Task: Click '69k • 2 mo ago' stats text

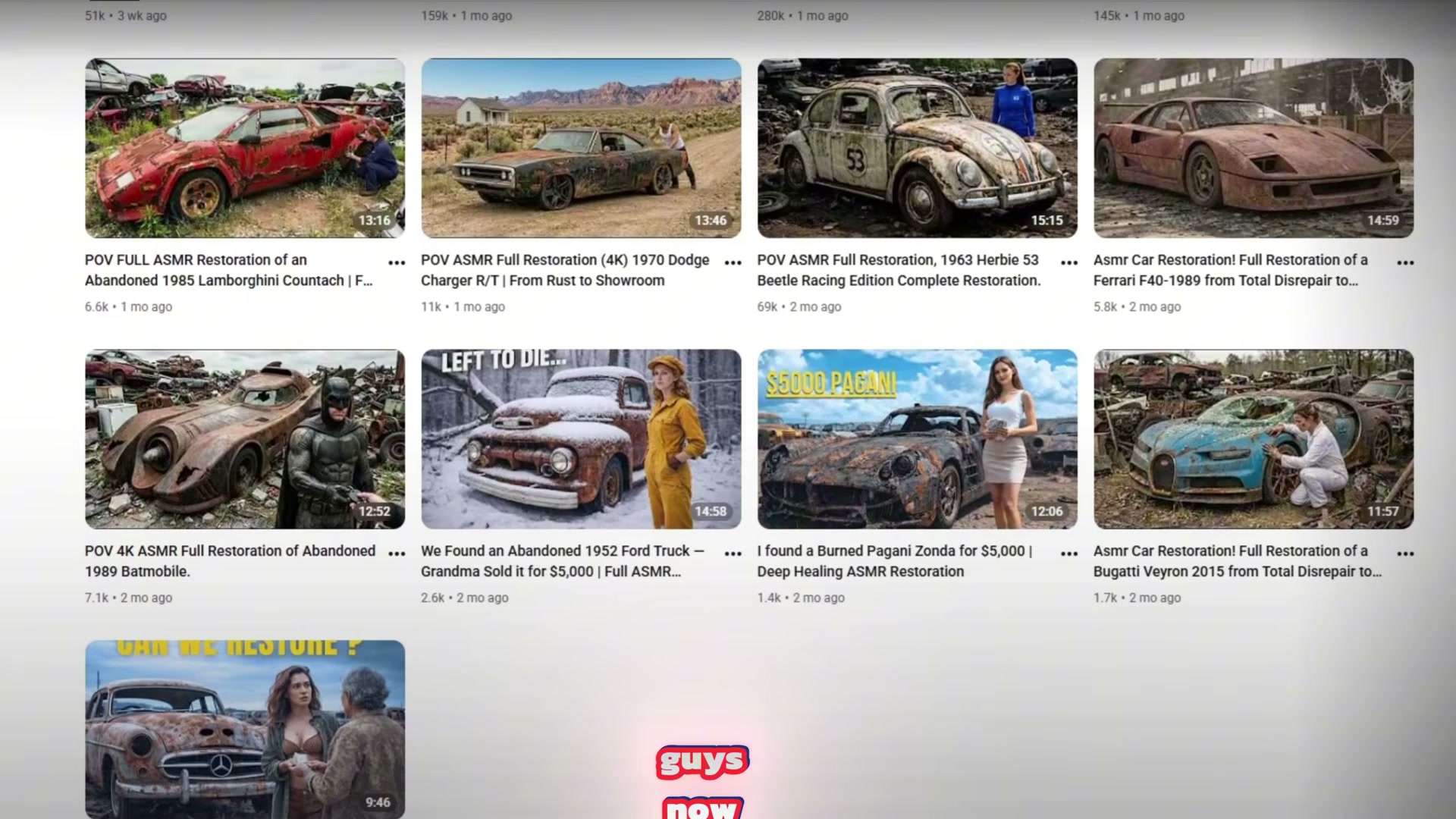Action: [x=799, y=307]
